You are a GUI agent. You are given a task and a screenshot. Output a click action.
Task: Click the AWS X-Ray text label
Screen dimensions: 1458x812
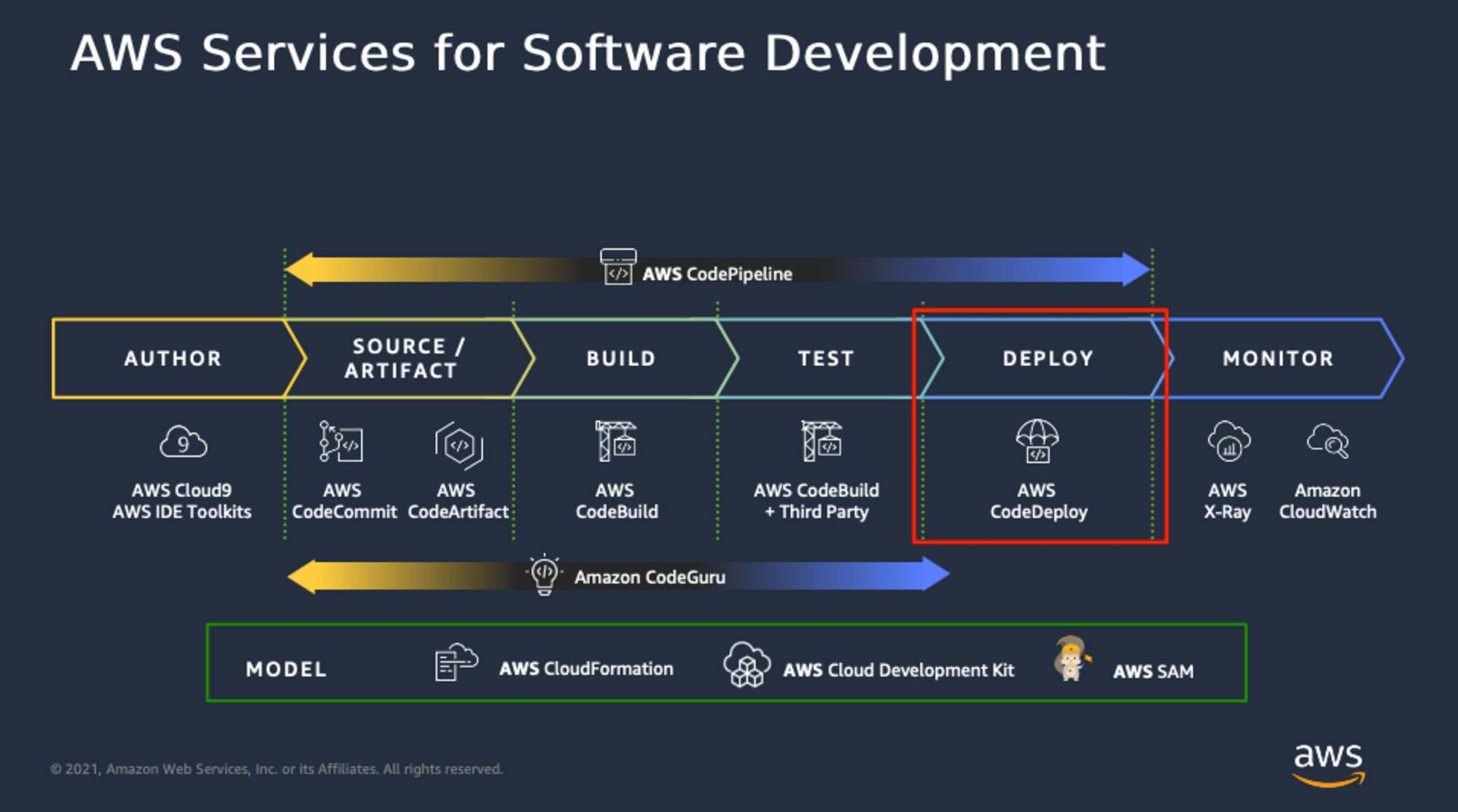point(1228,501)
